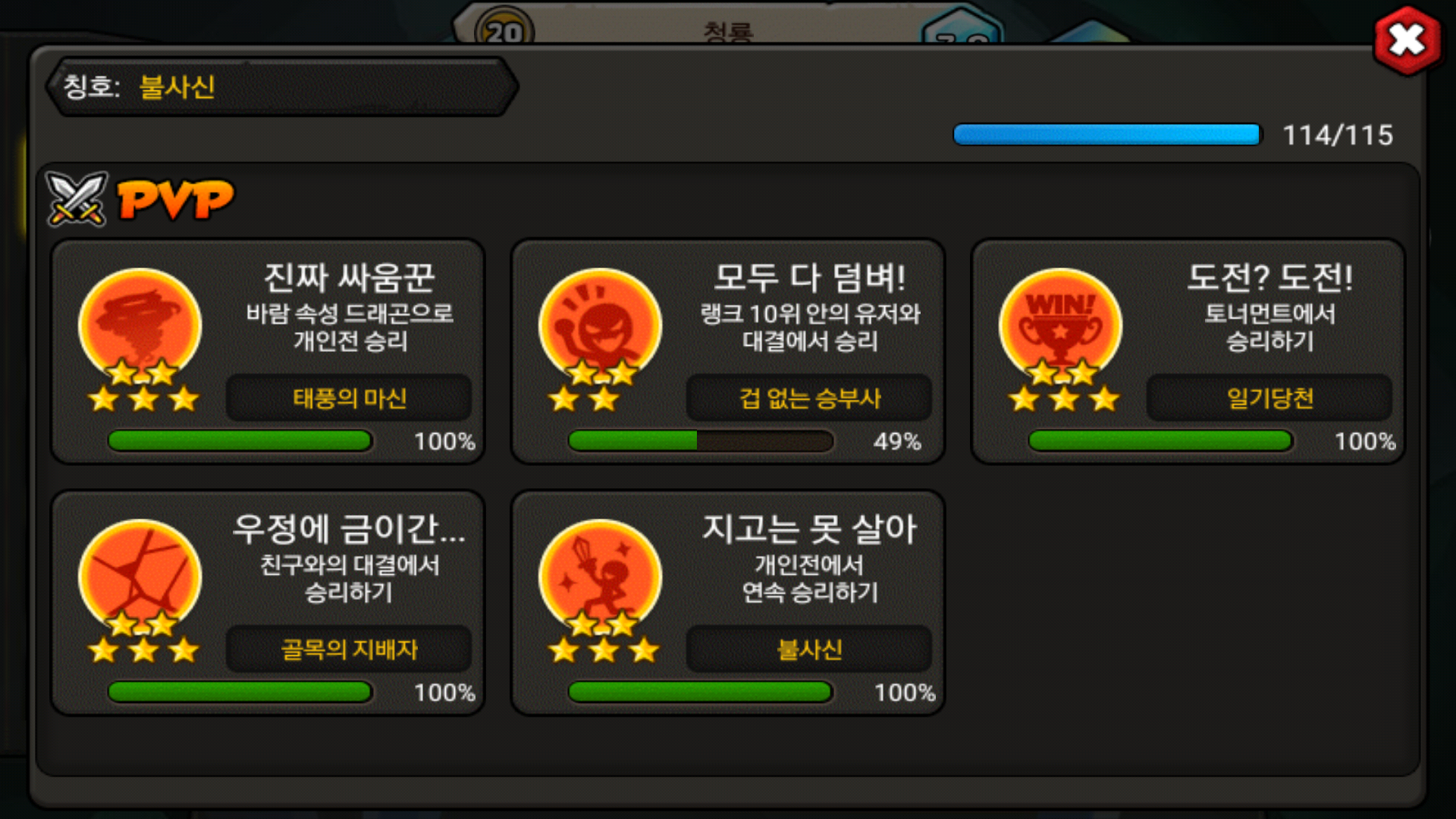1456x819 pixels.
Task: Open the 진짜 싸움꾼 achievement card
Action: click(268, 352)
